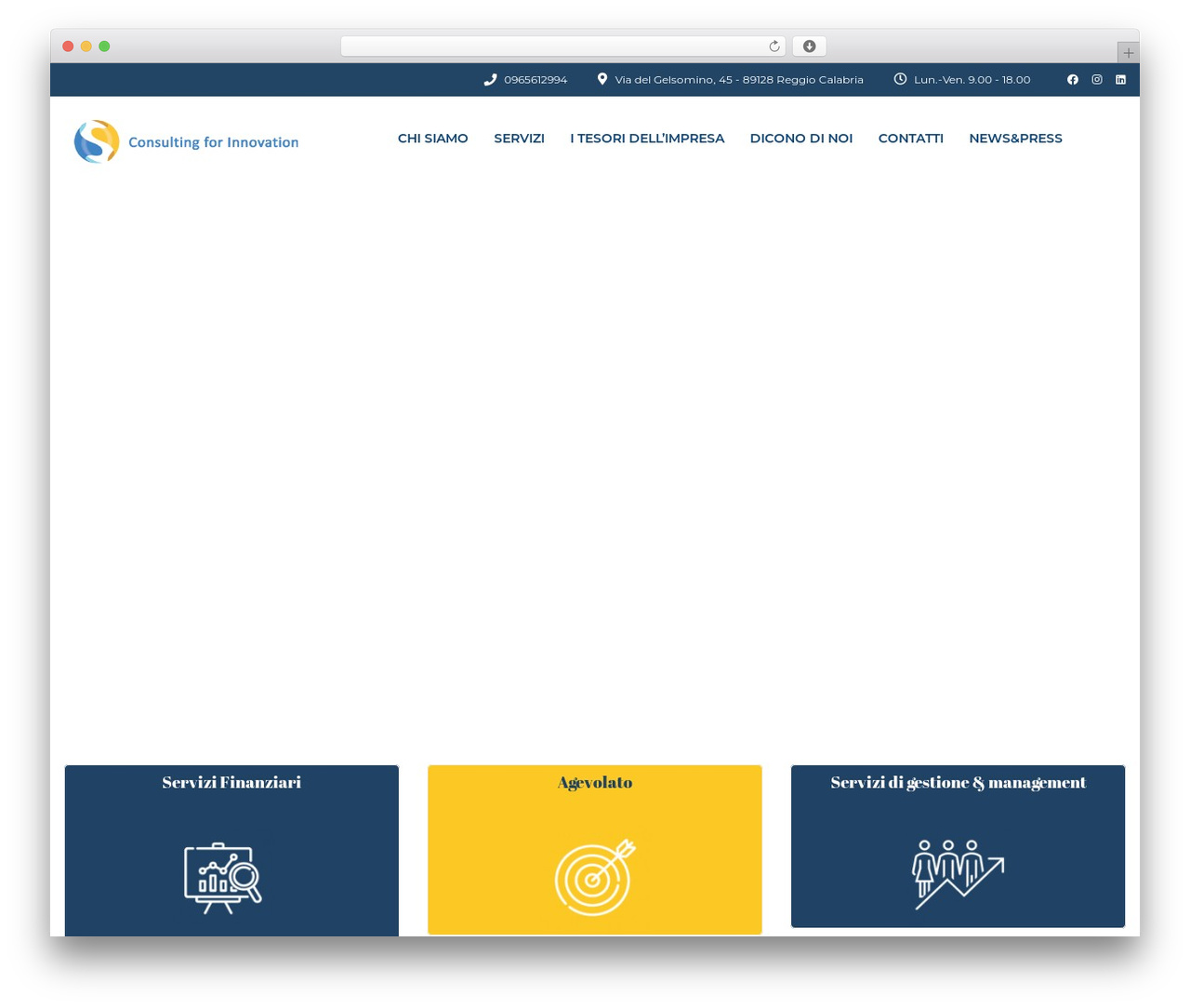Open the Servizi Finanziari heading

click(231, 783)
